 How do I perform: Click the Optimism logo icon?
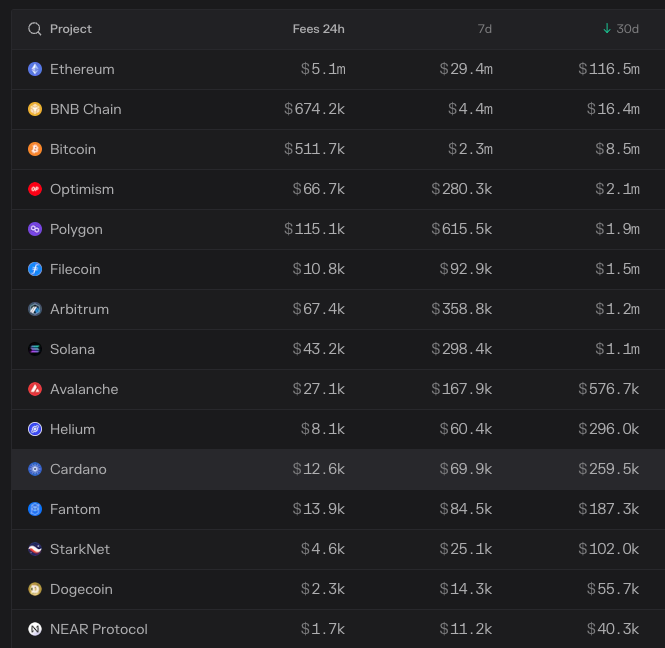(35, 189)
